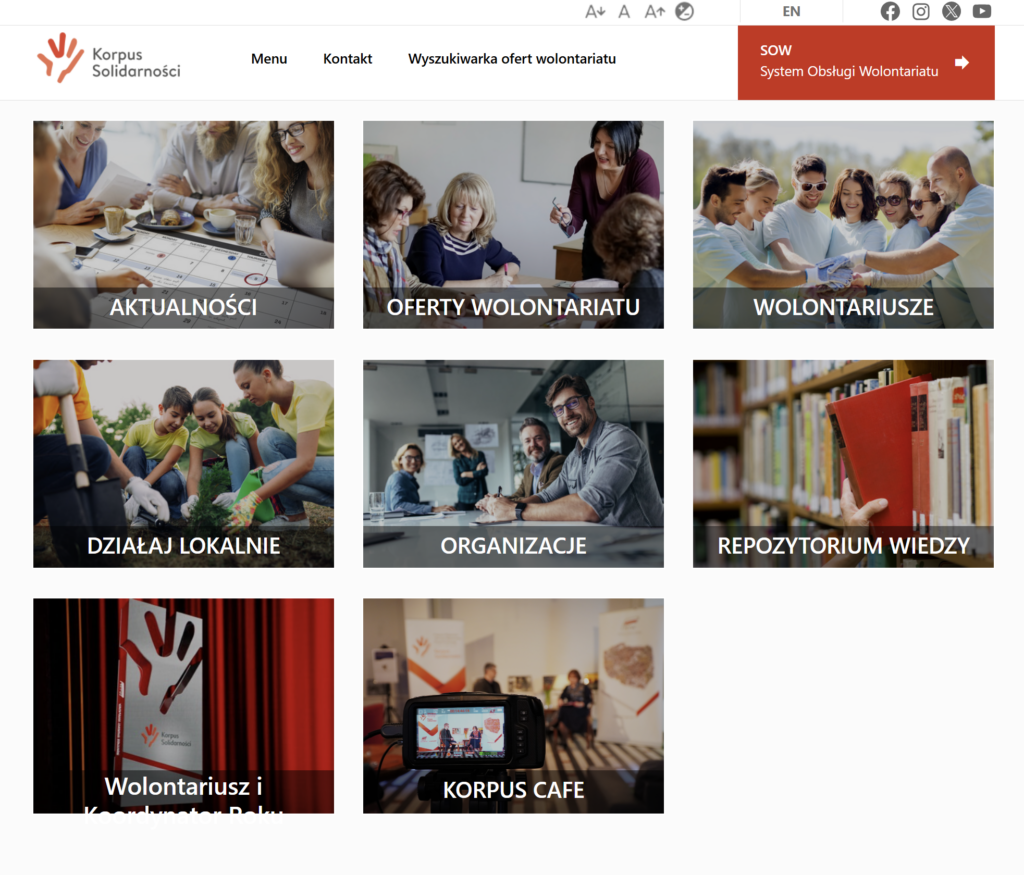Select the Oferty Wolontariatu tile
This screenshot has height=875, width=1024.
(x=513, y=225)
